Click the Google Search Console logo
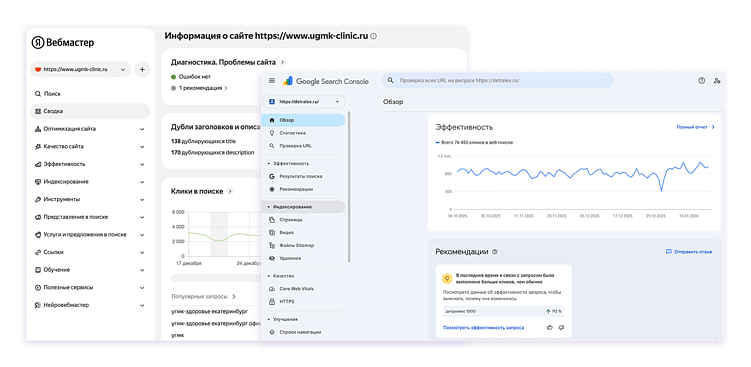 326,81
